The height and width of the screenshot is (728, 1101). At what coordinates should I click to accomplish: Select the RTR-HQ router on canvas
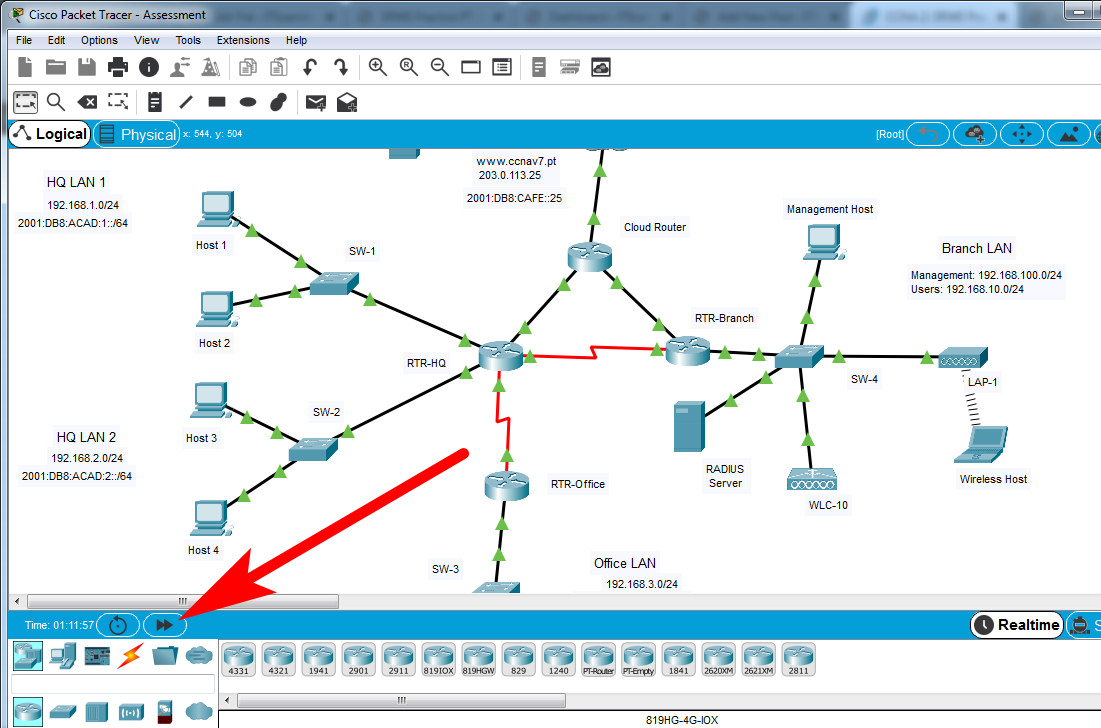[x=501, y=355]
